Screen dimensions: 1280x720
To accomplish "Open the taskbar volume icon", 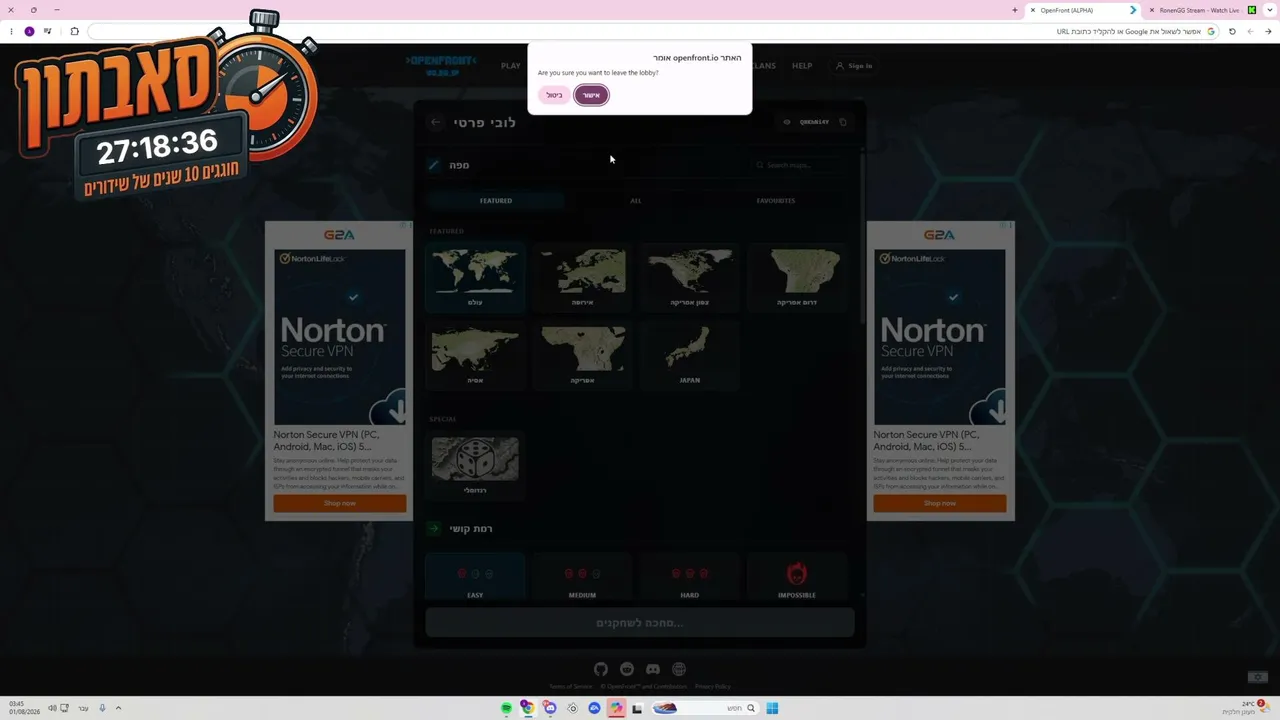I will (x=52, y=708).
